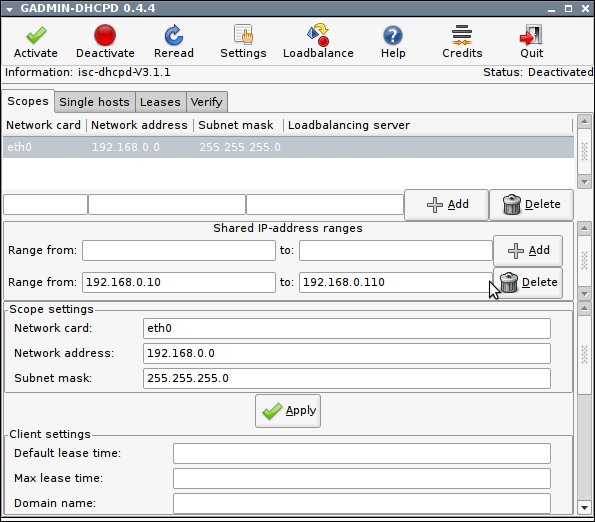Sort by Network address column header
The height and width of the screenshot is (522, 595).
pos(140,125)
